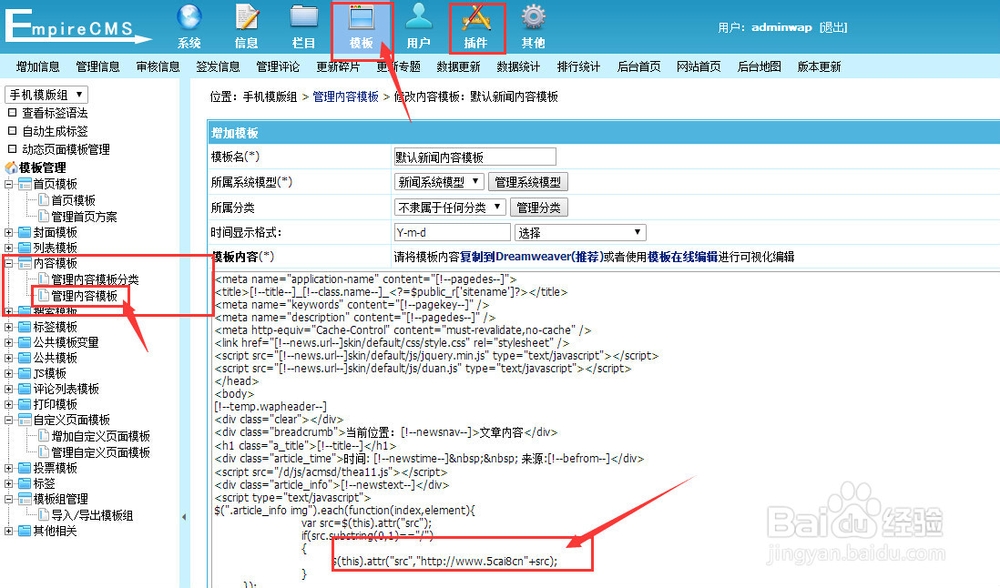The width and height of the screenshot is (1000, 588).
Task: Follow the 管理内容模板 breadcrumb link
Action: (346, 96)
